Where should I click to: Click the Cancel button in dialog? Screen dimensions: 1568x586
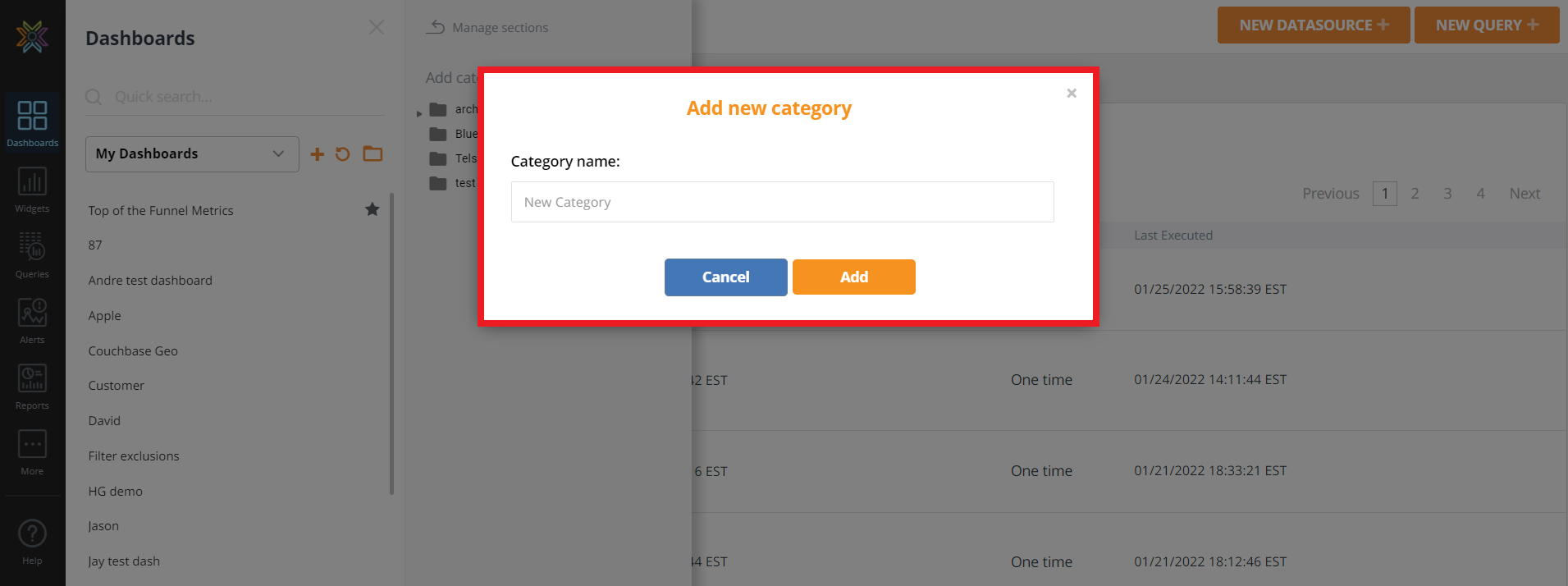tap(725, 277)
